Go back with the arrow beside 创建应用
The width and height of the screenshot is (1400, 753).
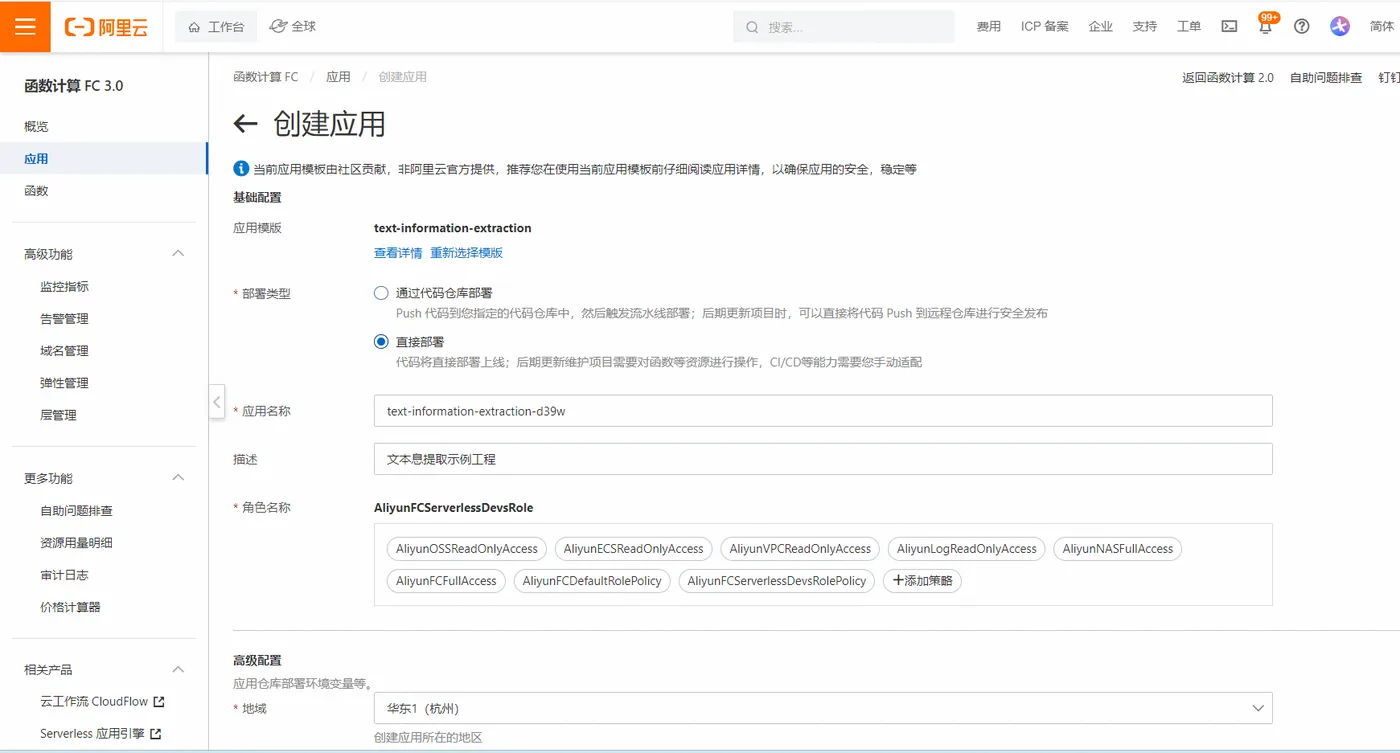tap(245, 124)
